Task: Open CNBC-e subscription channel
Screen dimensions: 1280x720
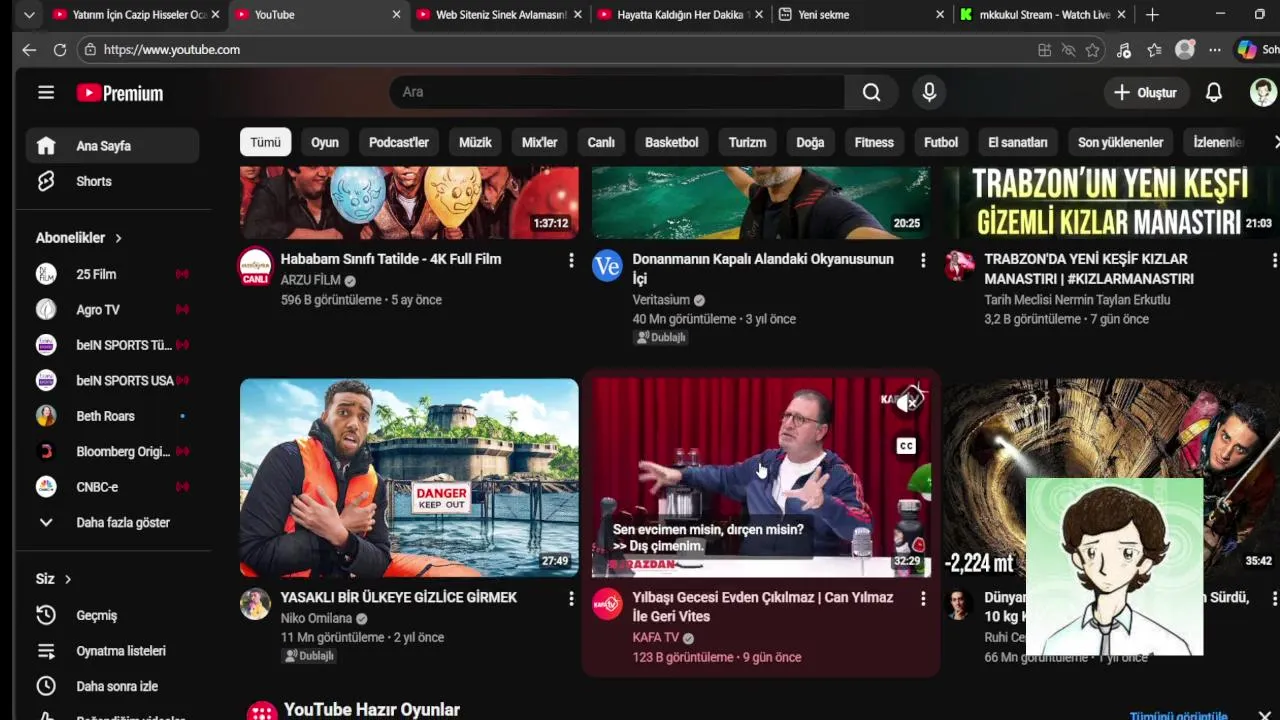Action: point(112,487)
